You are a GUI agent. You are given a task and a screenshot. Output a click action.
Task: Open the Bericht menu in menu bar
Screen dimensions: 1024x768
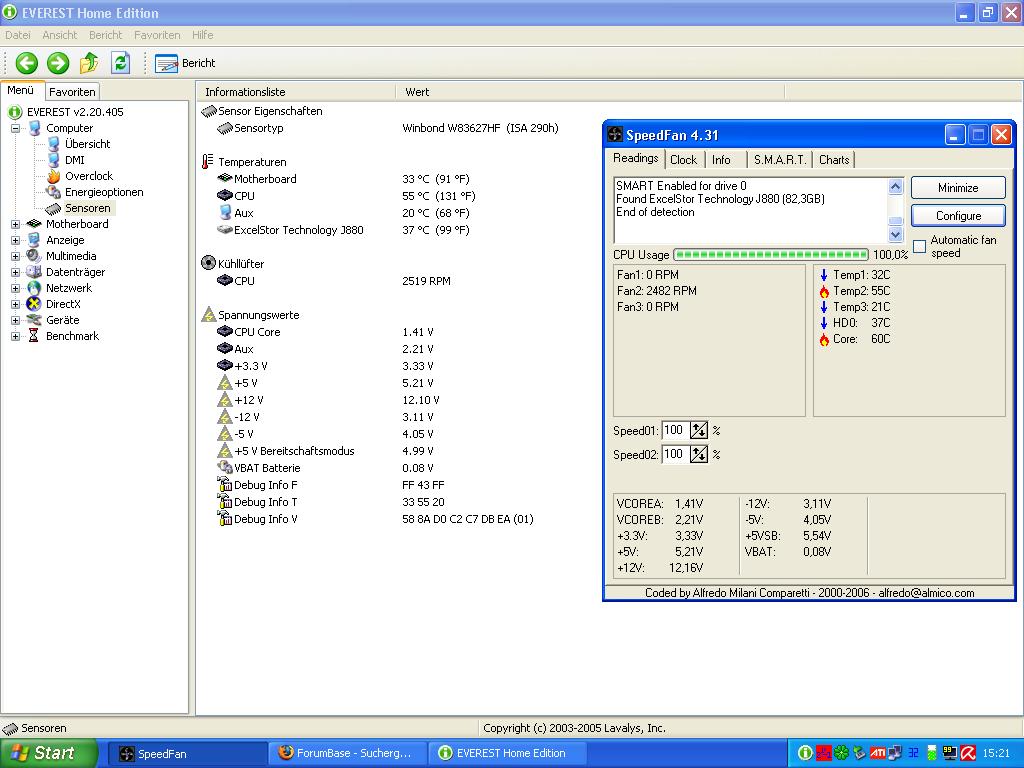tap(105, 35)
